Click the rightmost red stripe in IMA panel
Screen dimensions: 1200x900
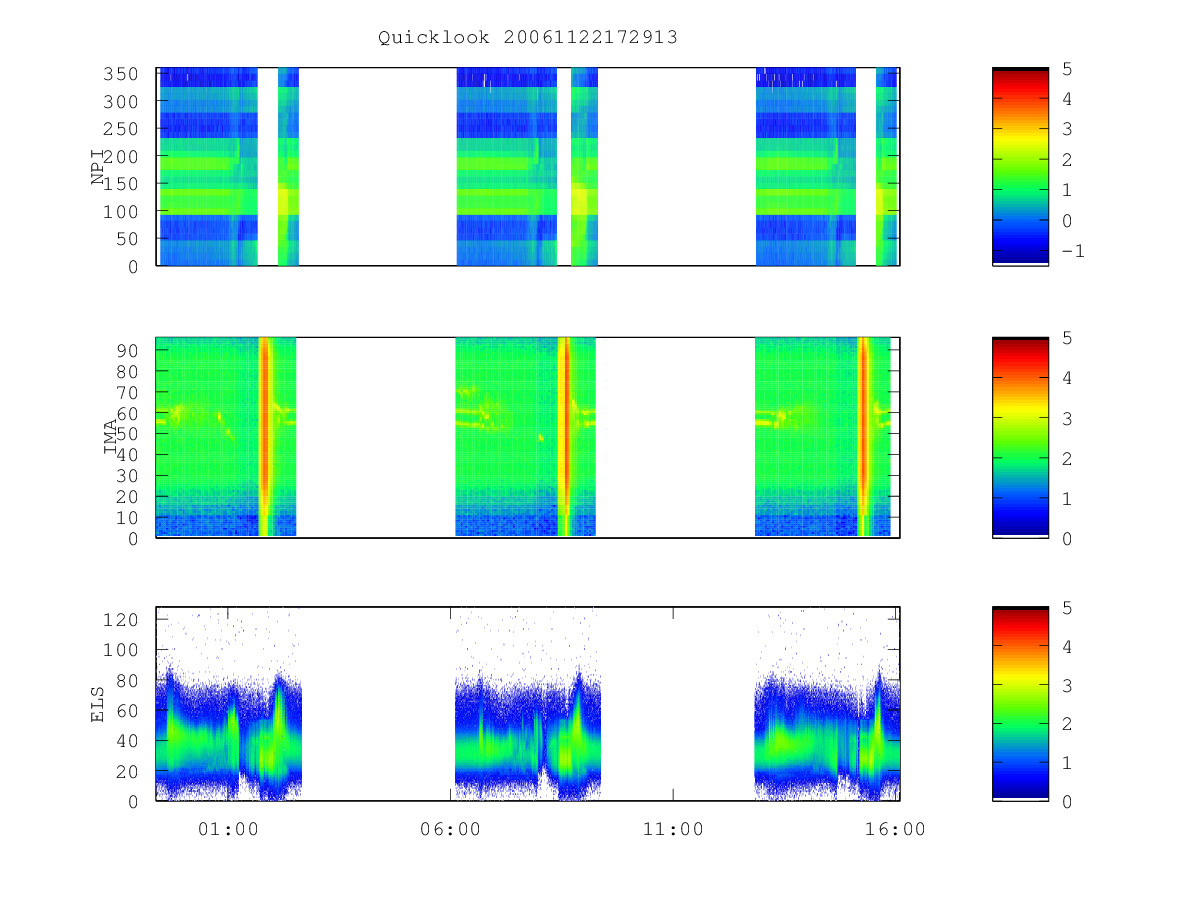[x=863, y=437]
